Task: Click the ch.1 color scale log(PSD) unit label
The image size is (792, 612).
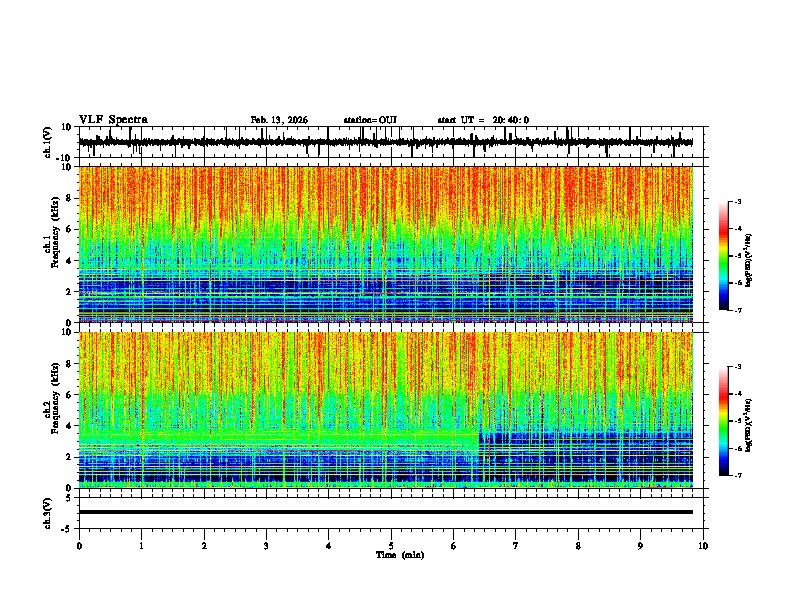Action: click(x=748, y=260)
